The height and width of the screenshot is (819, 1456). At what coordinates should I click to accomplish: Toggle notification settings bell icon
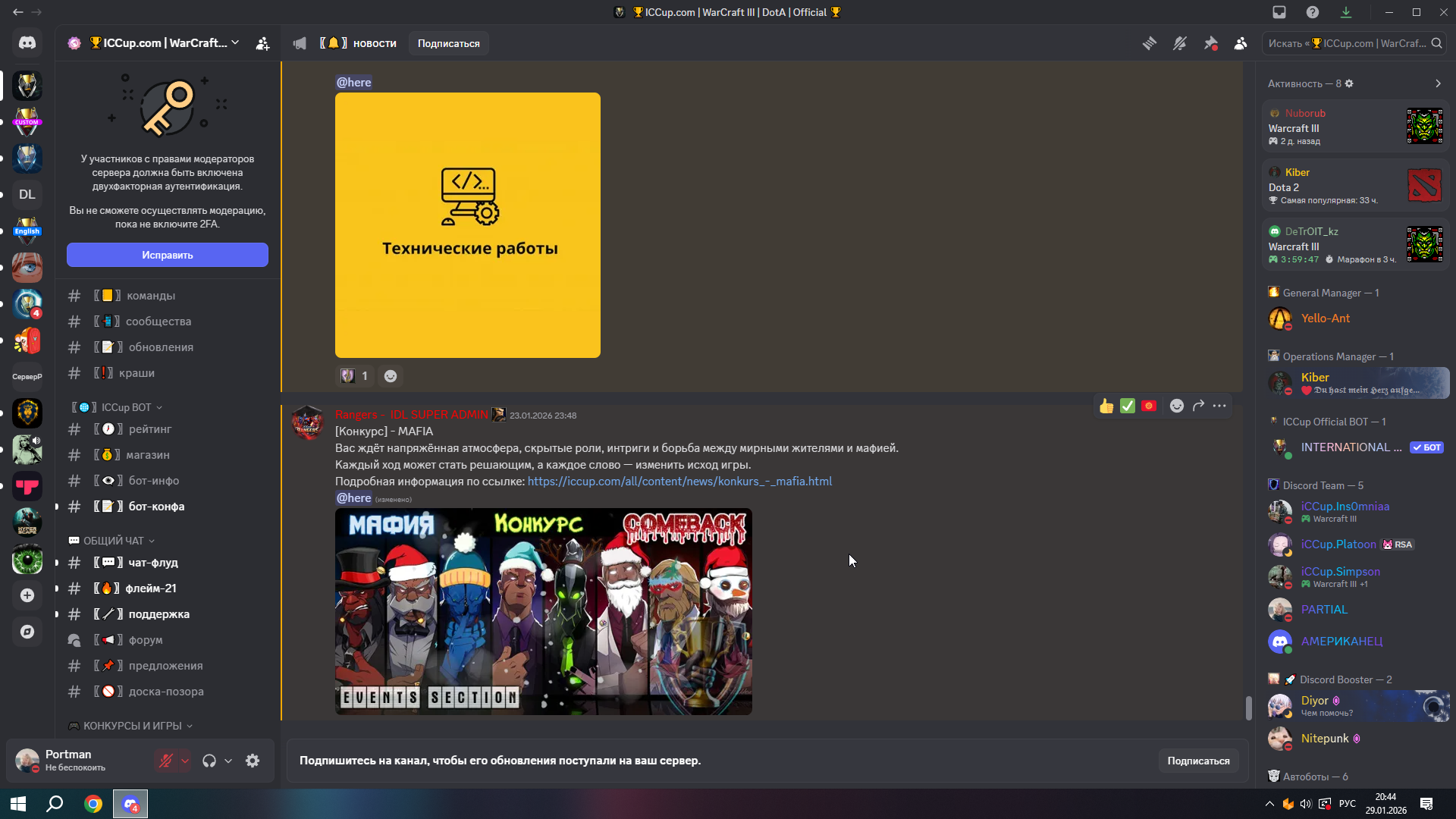tap(1180, 43)
